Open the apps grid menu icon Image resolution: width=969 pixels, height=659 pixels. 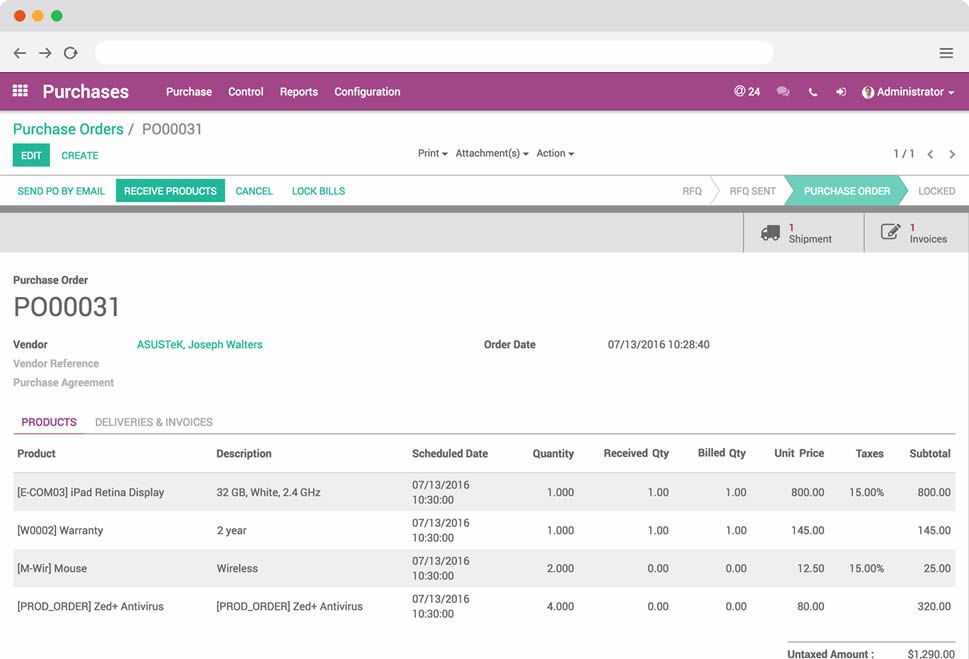click(x=18, y=91)
